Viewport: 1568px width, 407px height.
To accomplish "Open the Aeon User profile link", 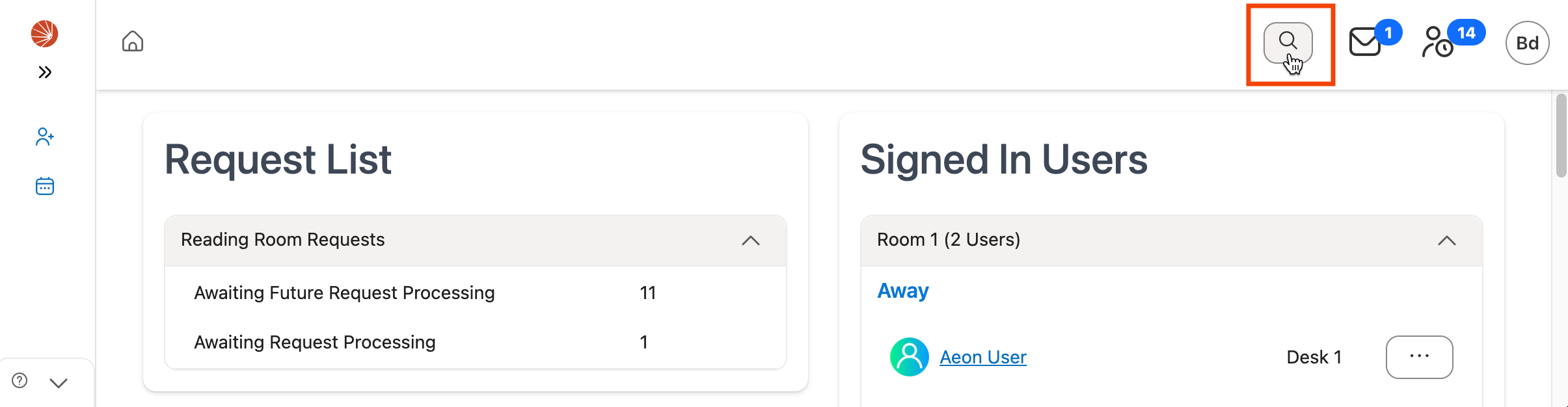I will pos(982,358).
